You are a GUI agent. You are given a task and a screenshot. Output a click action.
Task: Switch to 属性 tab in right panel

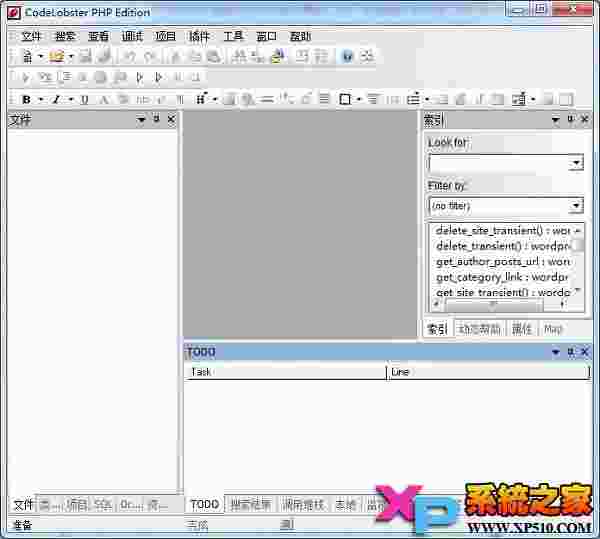click(x=522, y=329)
